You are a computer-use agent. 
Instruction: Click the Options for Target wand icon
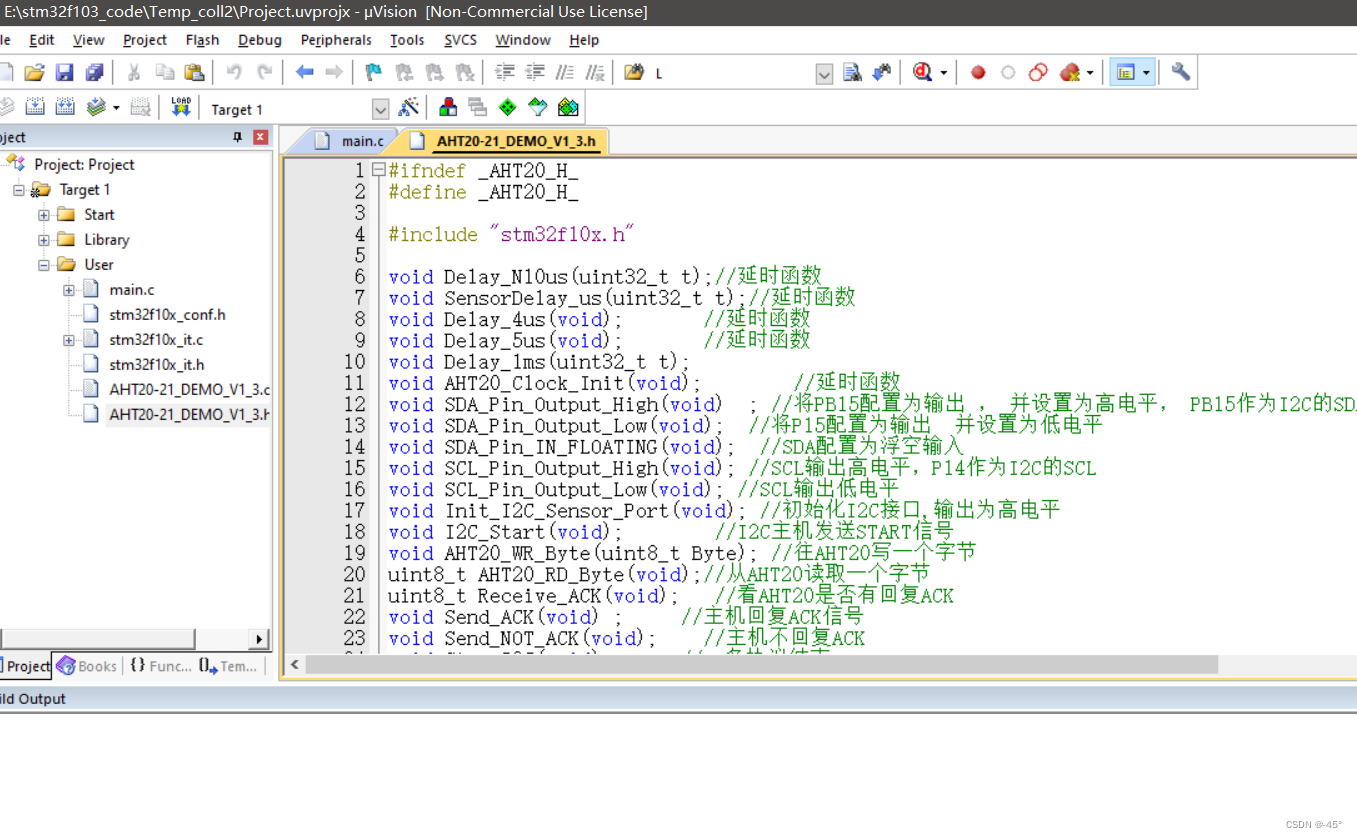tap(406, 107)
